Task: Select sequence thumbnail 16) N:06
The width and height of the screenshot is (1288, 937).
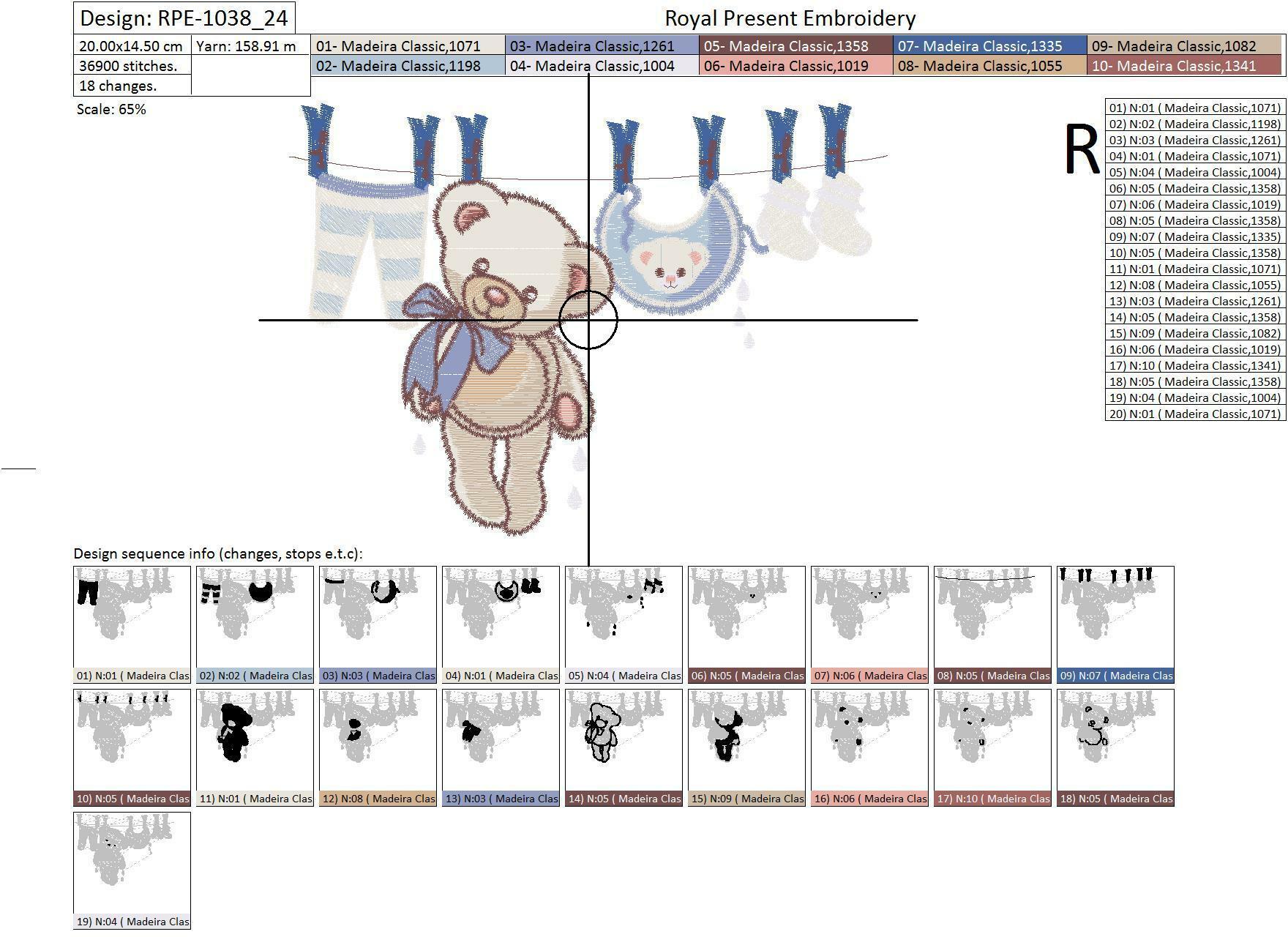Action: 869,748
